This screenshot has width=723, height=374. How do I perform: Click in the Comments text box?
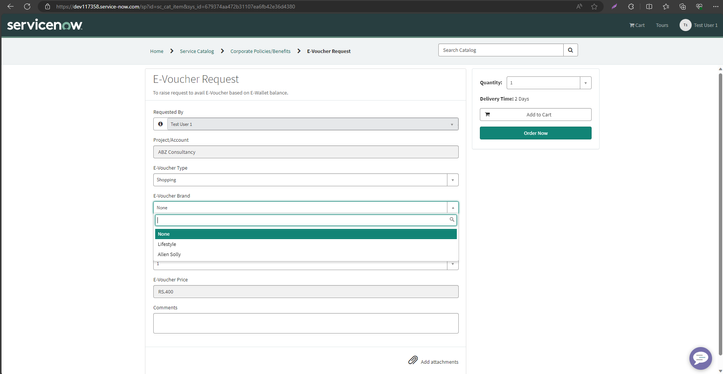click(306, 323)
